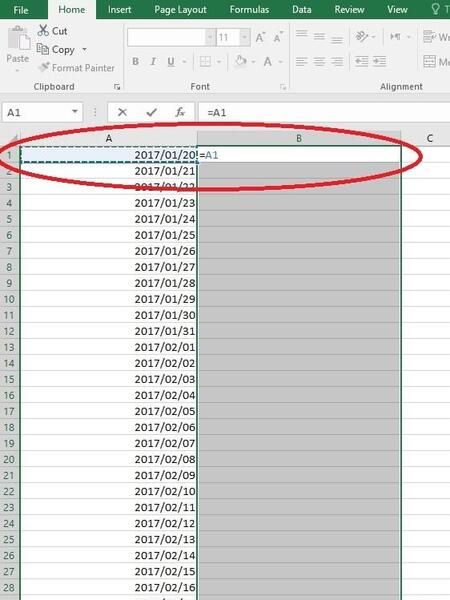
Task: Open the font size dropdown
Action: pos(245,37)
